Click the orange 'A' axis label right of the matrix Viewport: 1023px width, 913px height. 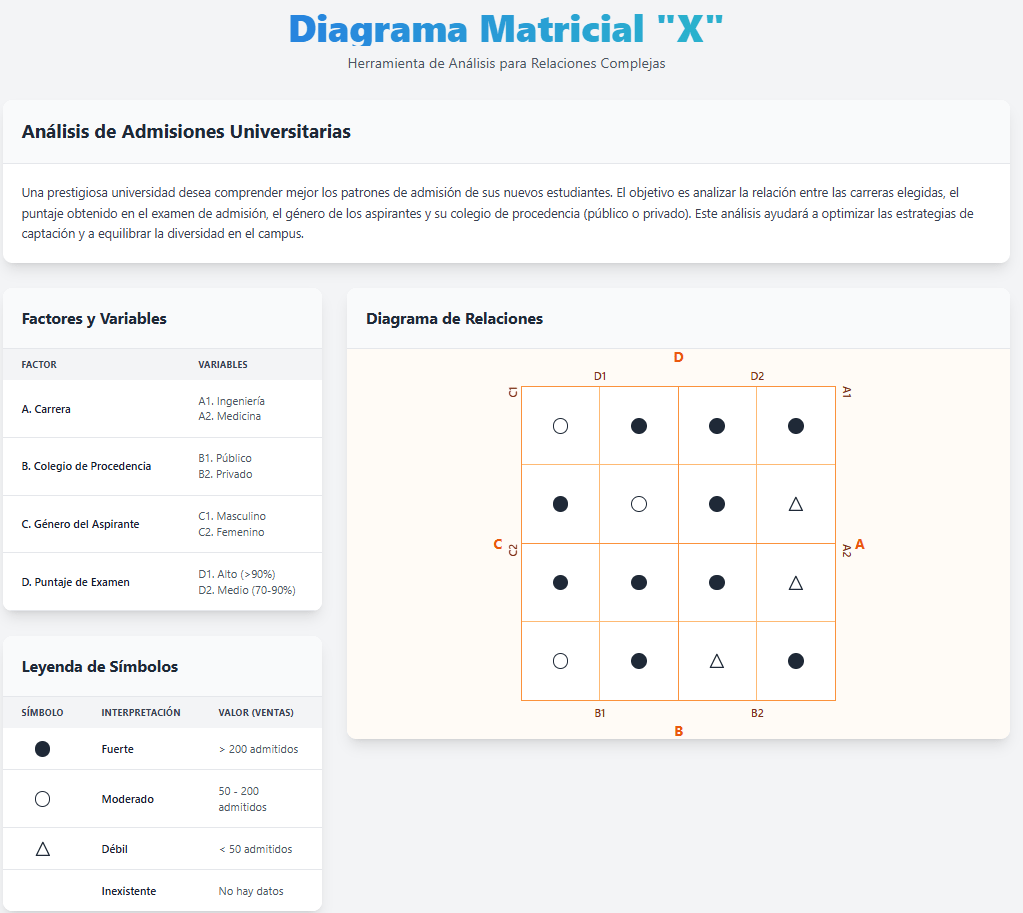tap(860, 544)
